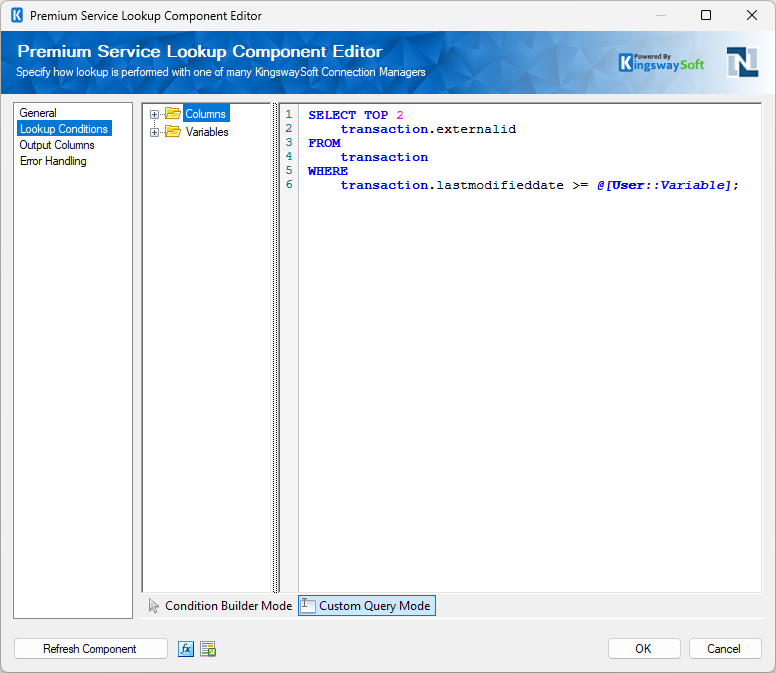Image resolution: width=776 pixels, height=673 pixels.
Task: Close the editor window
Action: (x=752, y=15)
